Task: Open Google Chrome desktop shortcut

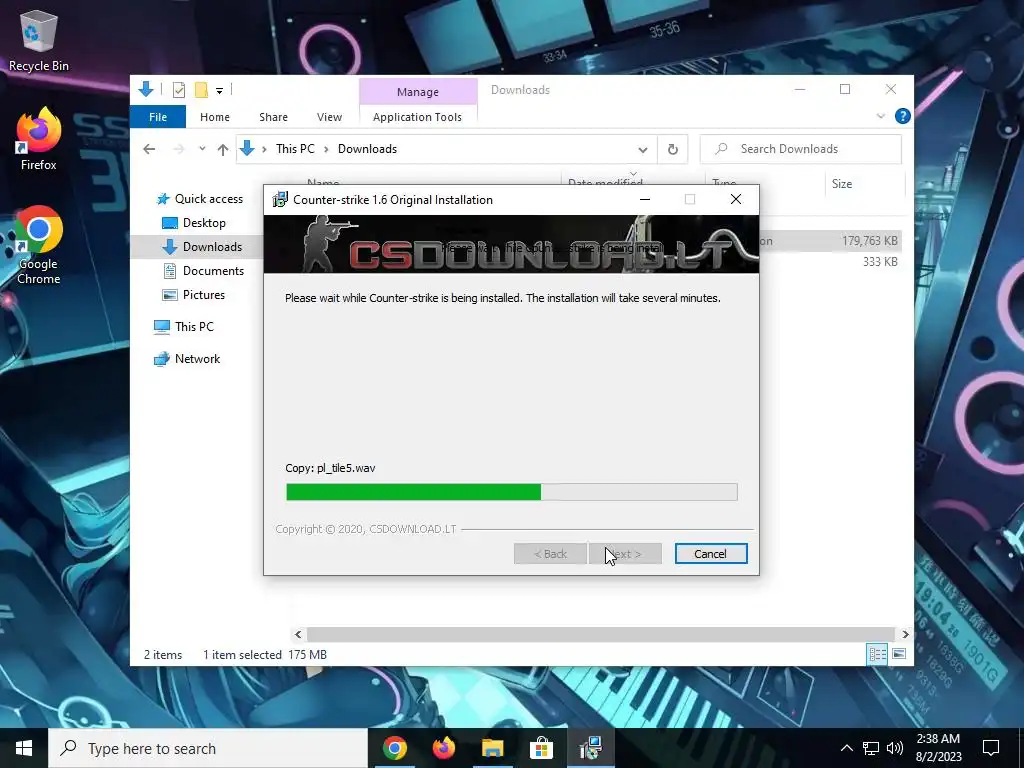Action: pyautogui.click(x=39, y=245)
